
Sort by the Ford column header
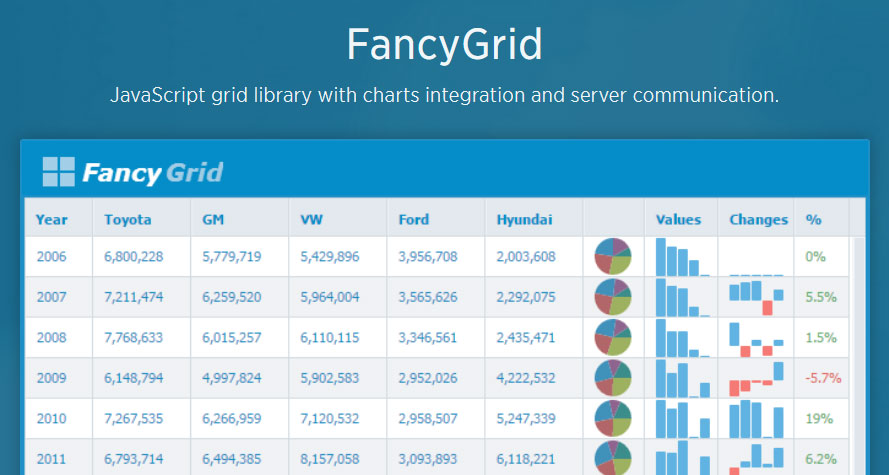pos(435,219)
